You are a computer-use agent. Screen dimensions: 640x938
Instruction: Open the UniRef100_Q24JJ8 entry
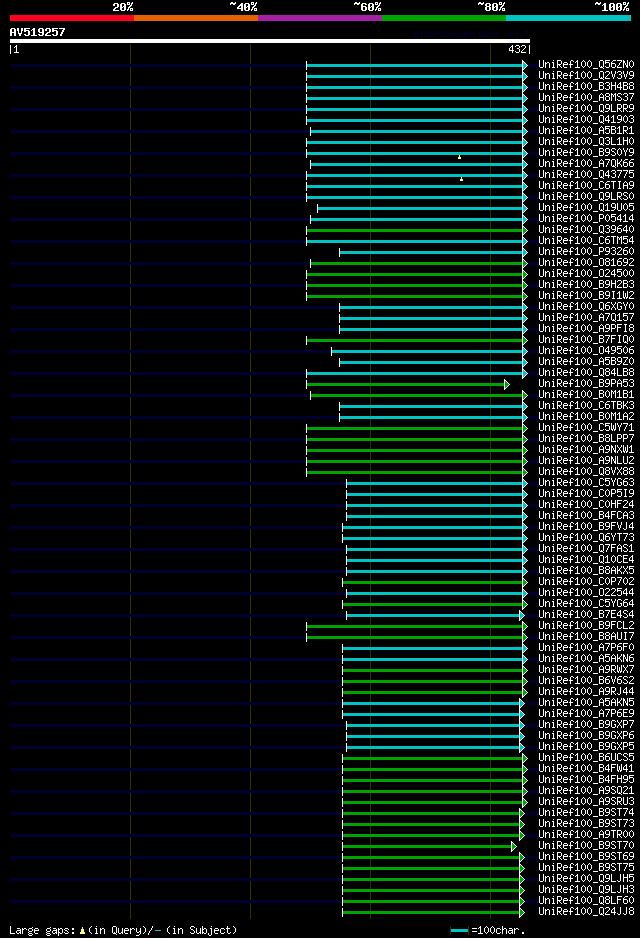click(x=586, y=912)
